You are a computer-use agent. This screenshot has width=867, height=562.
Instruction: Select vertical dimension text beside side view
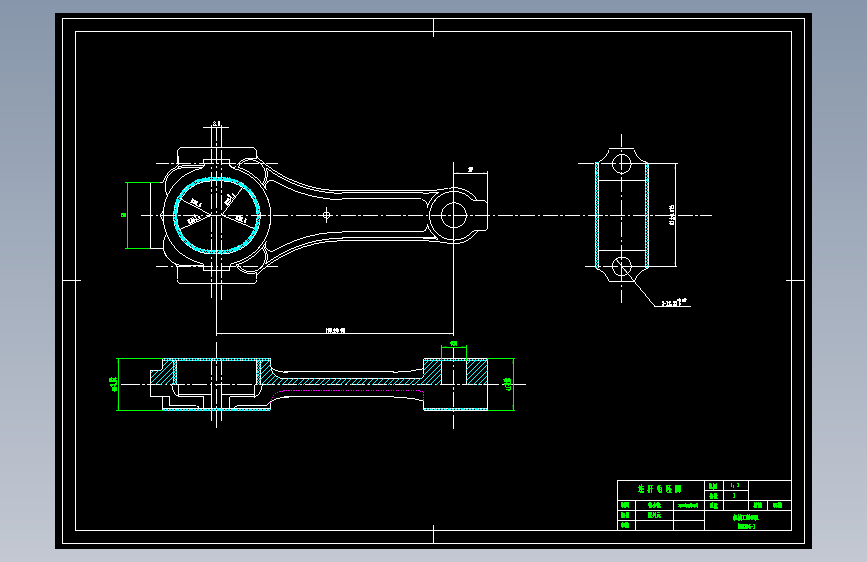click(672, 215)
